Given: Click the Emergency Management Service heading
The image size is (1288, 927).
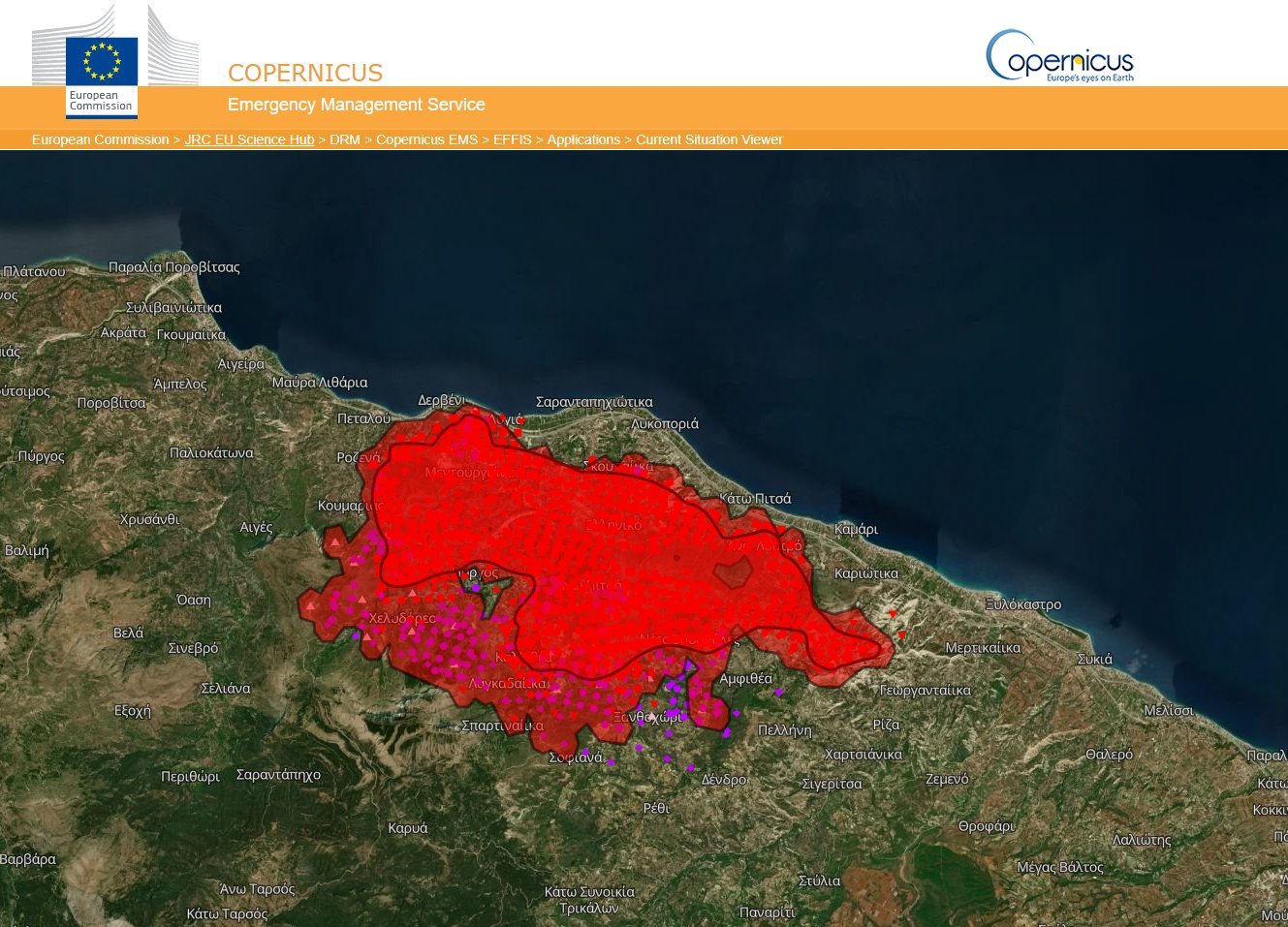Looking at the screenshot, I should point(356,105).
